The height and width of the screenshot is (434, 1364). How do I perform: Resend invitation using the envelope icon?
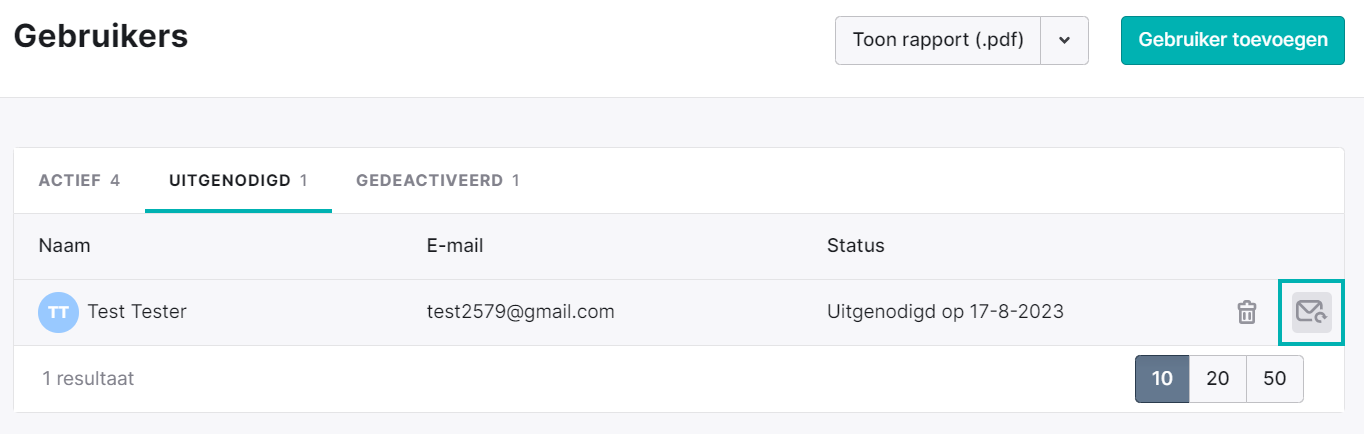(x=1311, y=312)
